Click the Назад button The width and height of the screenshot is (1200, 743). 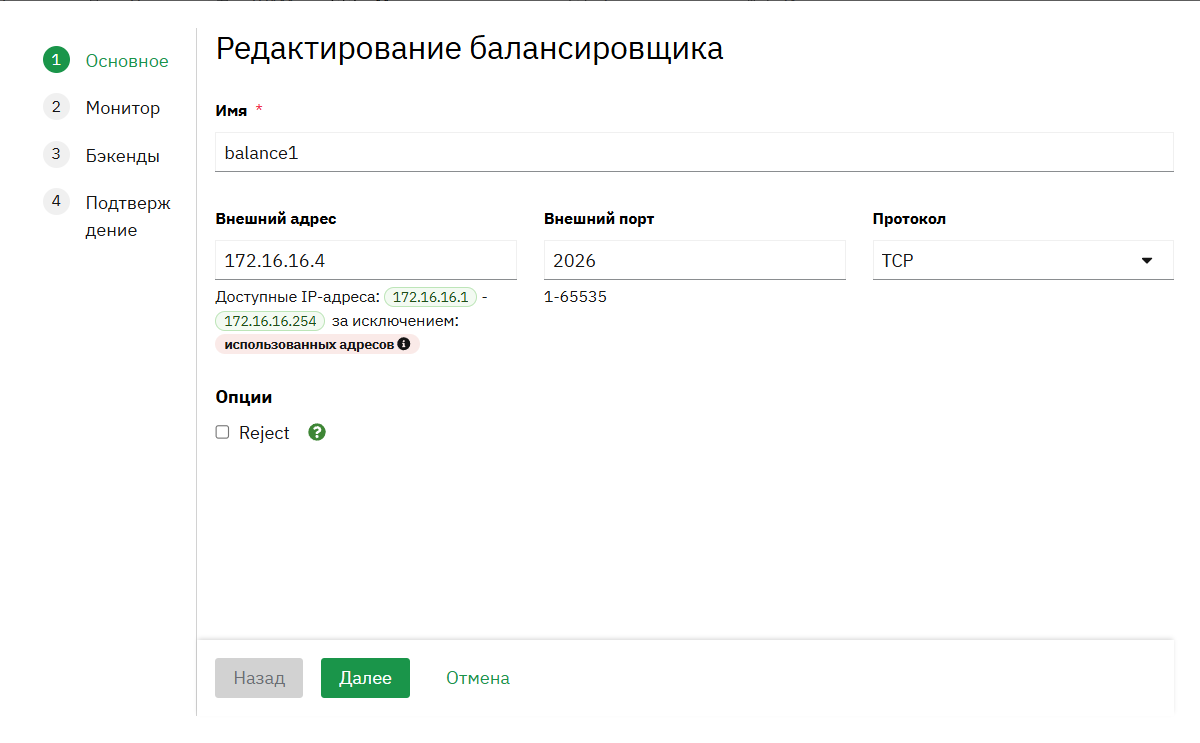[259, 678]
